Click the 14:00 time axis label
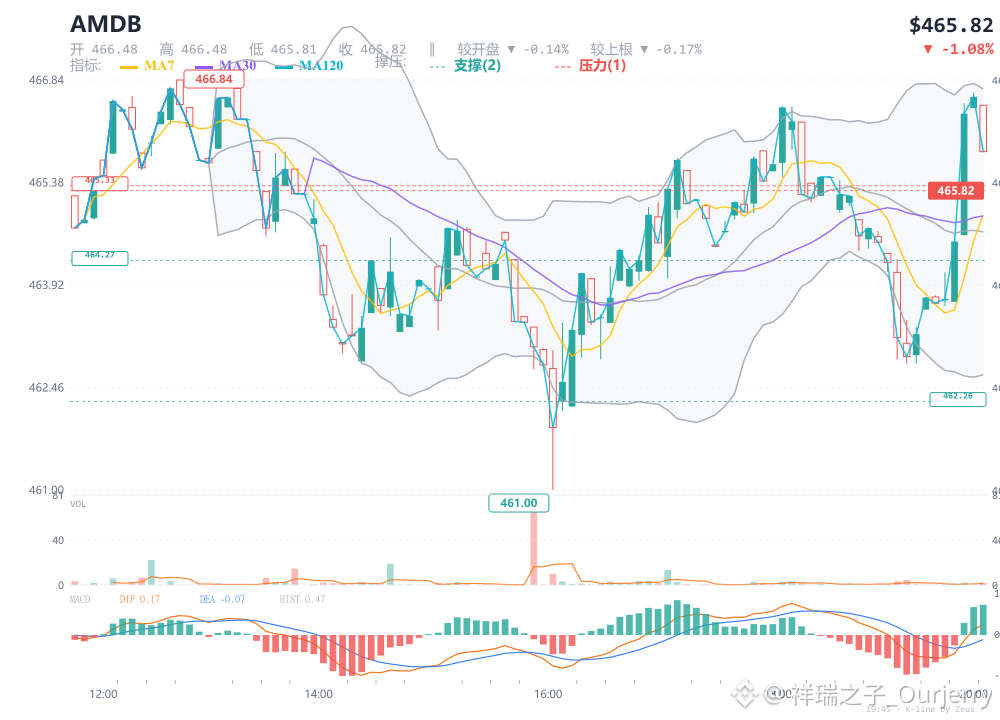This screenshot has width=1000, height=720. 318,694
